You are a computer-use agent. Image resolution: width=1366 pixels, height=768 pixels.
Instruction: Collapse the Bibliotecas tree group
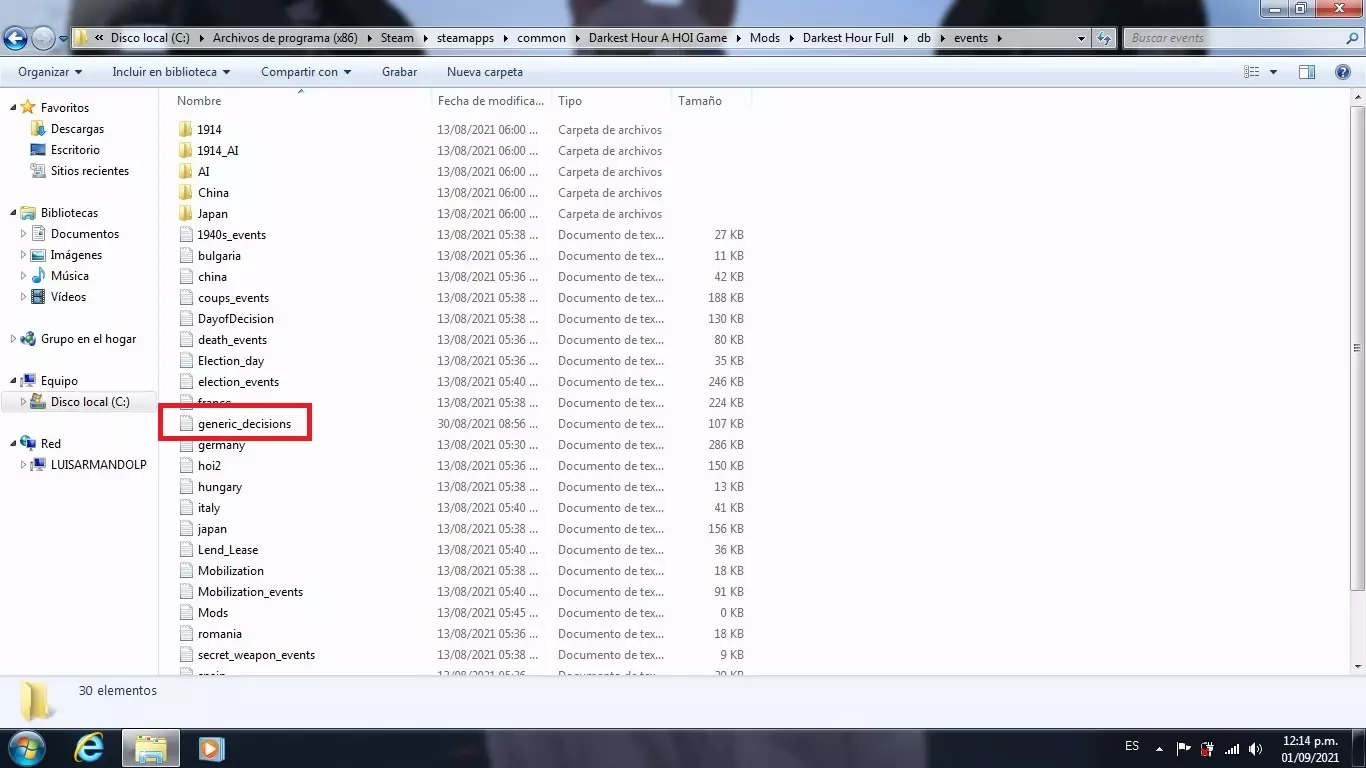13,213
